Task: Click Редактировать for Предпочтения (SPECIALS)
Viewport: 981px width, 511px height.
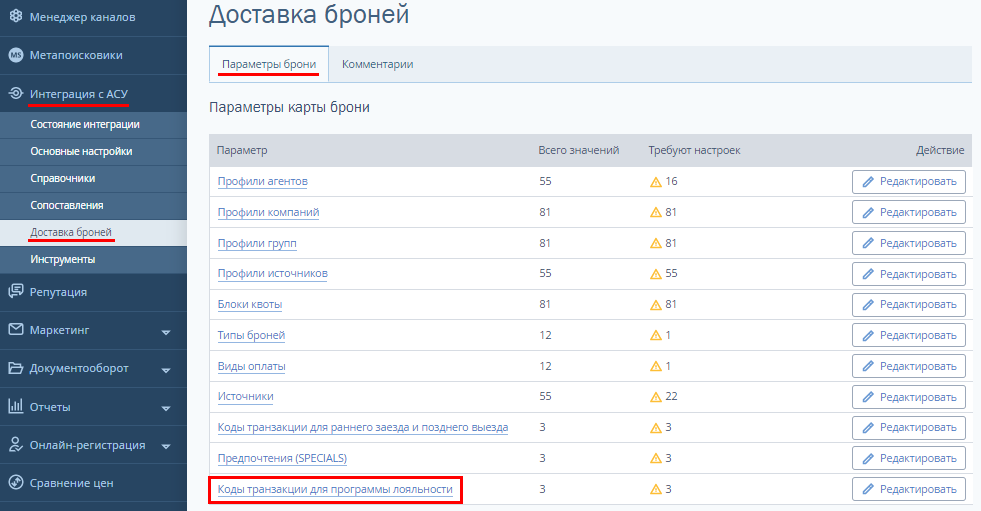Action: point(908,458)
